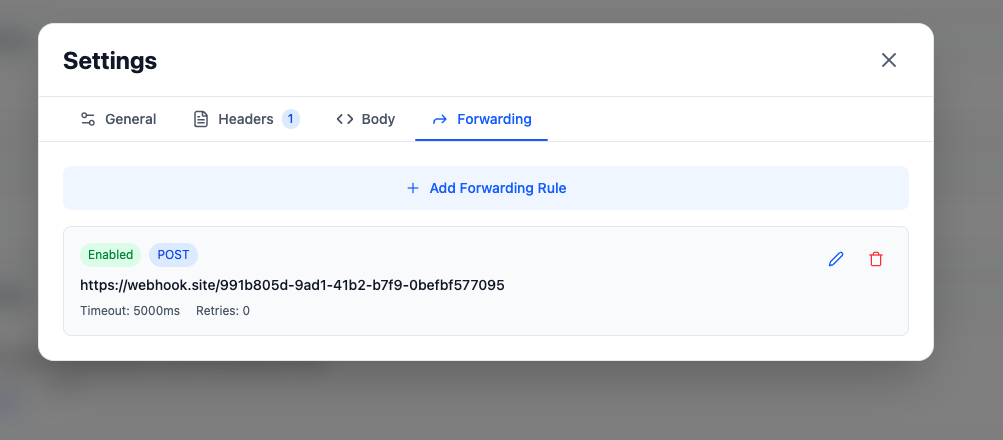
Task: Click the Settings dialog title
Action: (110, 61)
